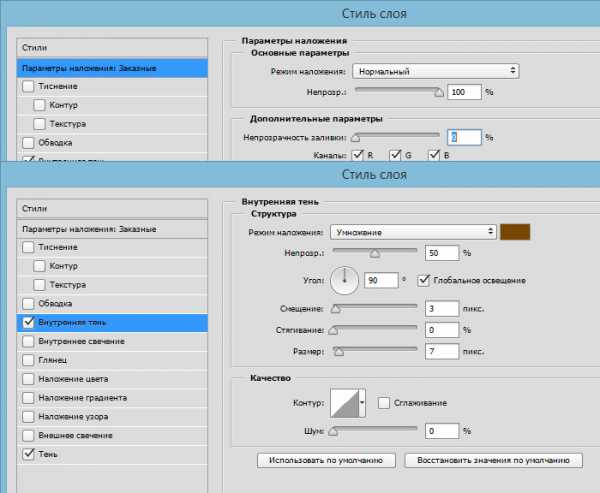Viewport: 600px width, 493px height.
Task: Enable the Наложение цвета checkbox
Action: 28,379
